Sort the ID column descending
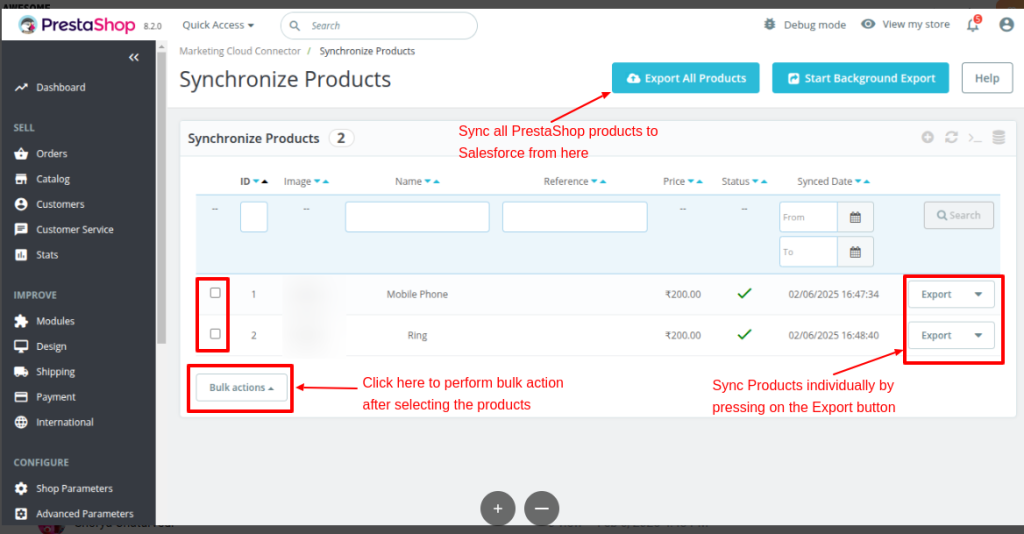1024x534 pixels. pyautogui.click(x=256, y=181)
